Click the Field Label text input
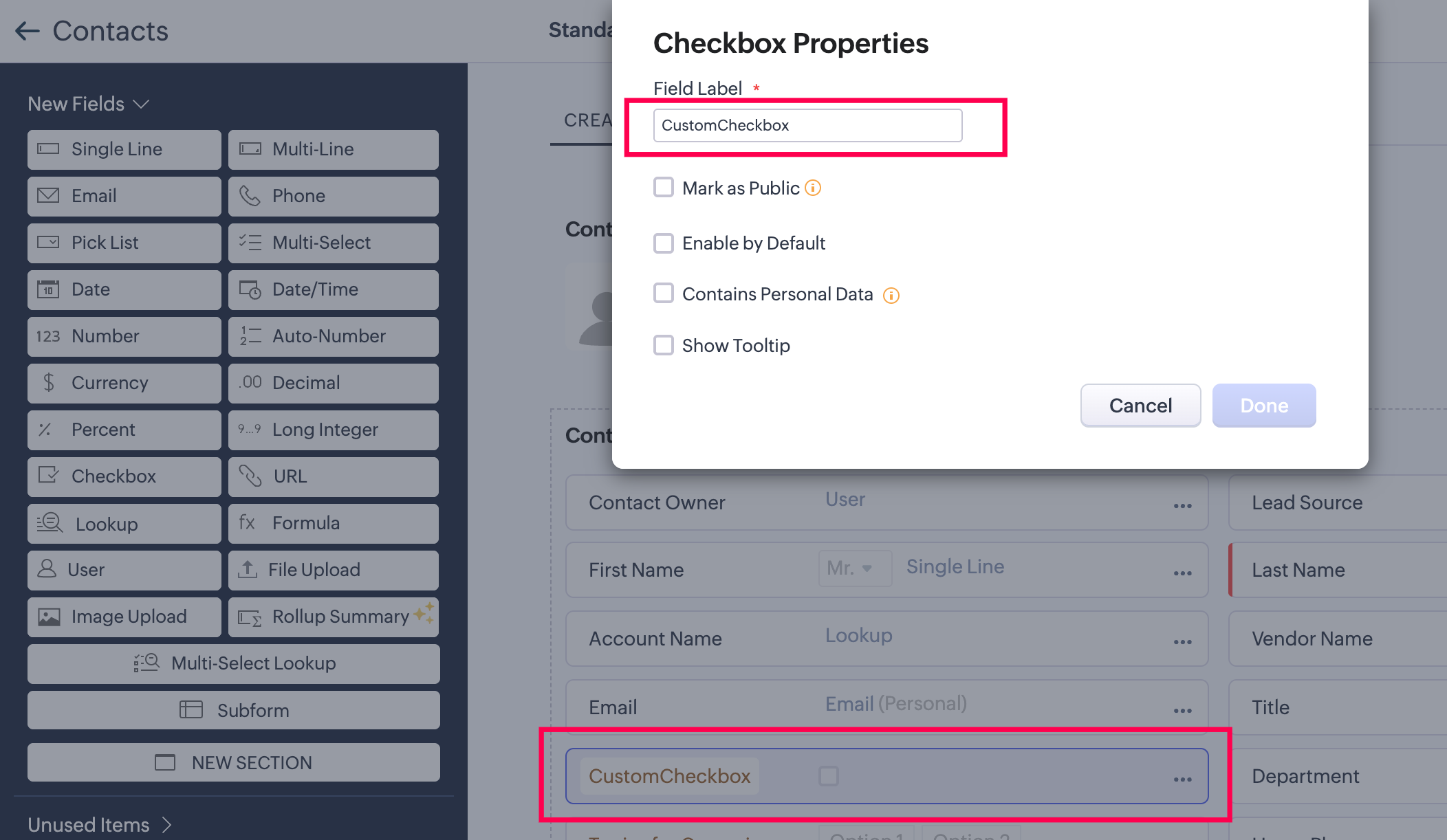The image size is (1447, 840). coord(807,126)
